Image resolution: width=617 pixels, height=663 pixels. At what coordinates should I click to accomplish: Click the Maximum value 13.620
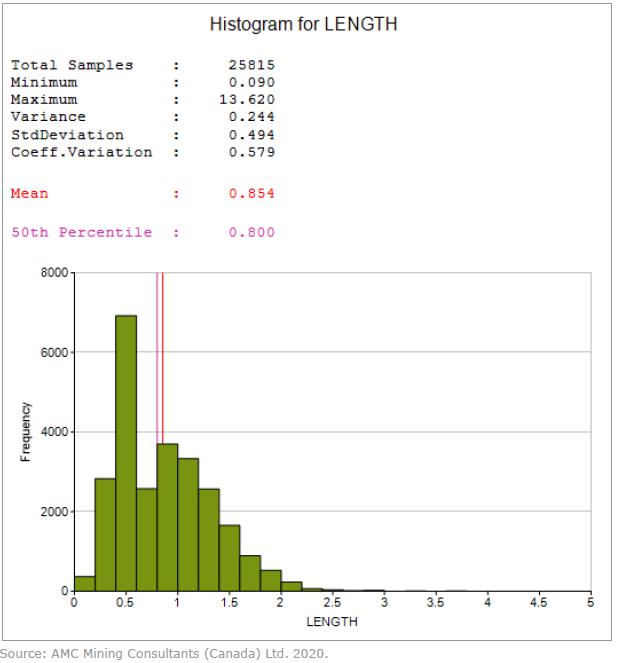point(247,100)
